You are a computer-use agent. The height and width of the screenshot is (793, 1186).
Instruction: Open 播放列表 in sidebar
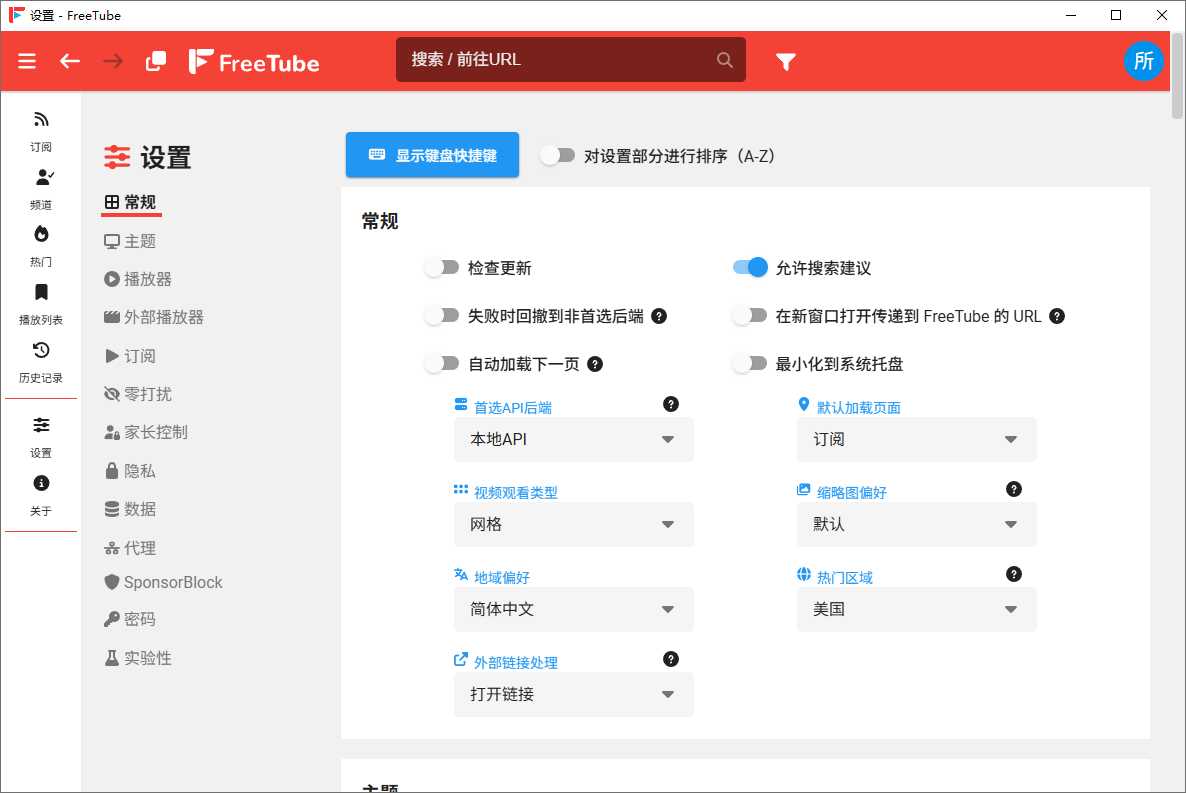(41, 303)
